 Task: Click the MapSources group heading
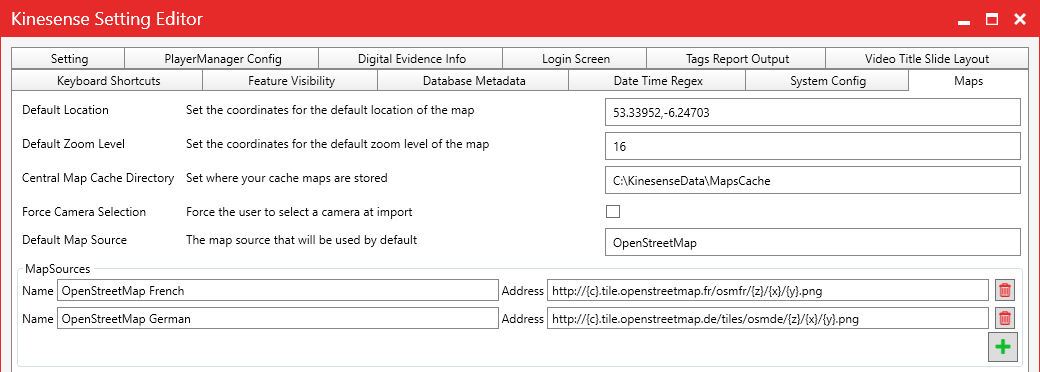point(58,269)
